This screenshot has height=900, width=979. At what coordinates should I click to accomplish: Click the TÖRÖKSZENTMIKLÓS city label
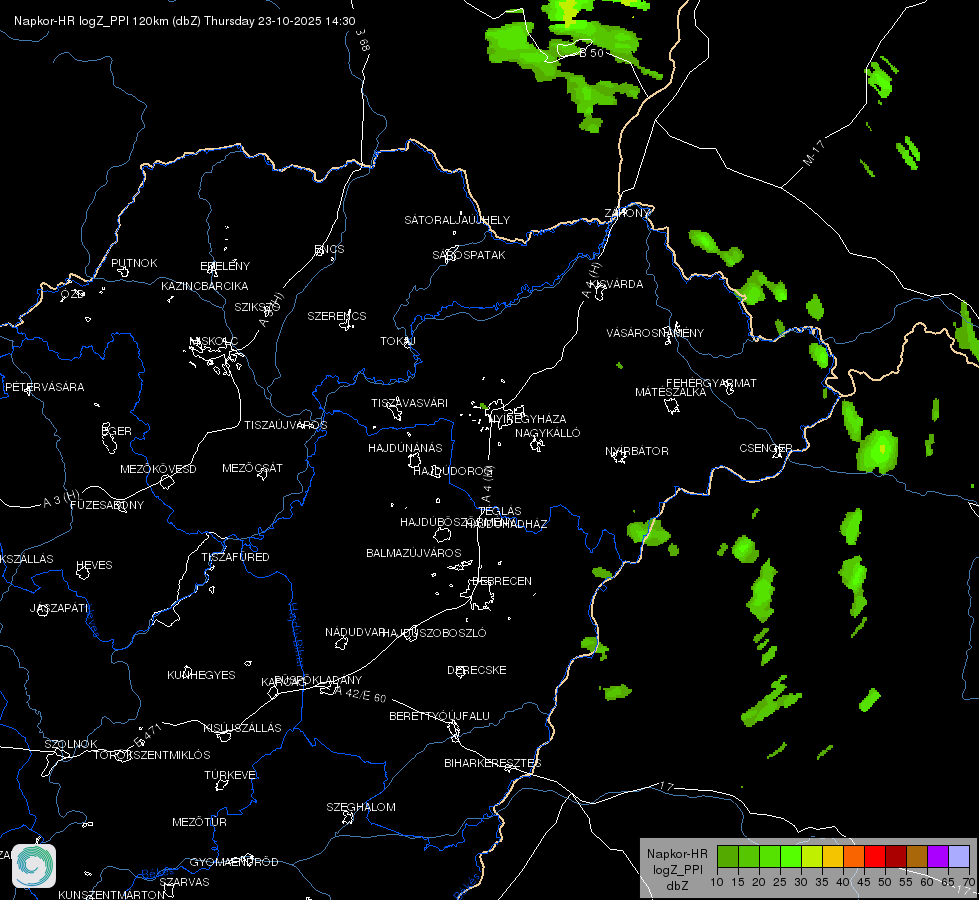pyautogui.click(x=152, y=755)
